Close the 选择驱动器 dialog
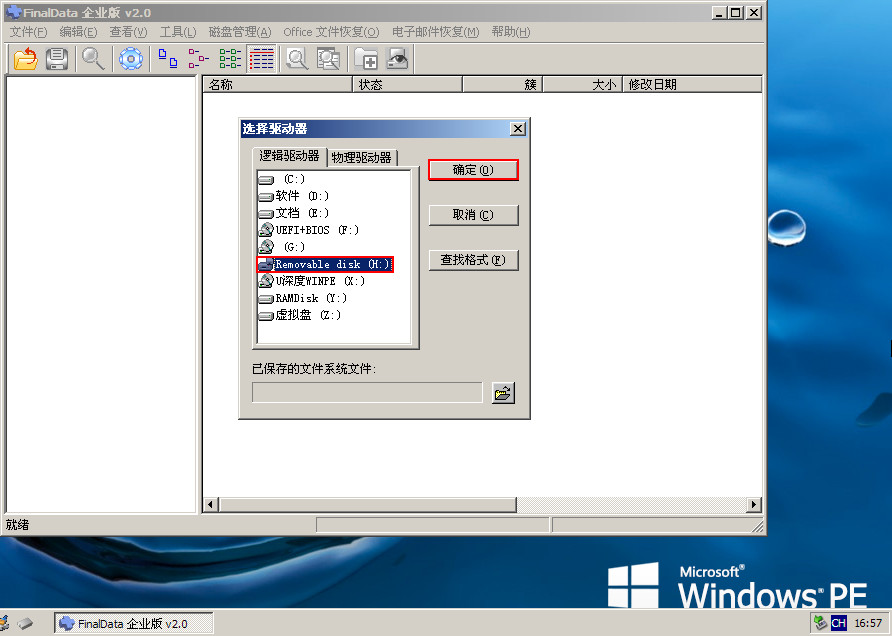The width and height of the screenshot is (892, 636). tap(518, 129)
